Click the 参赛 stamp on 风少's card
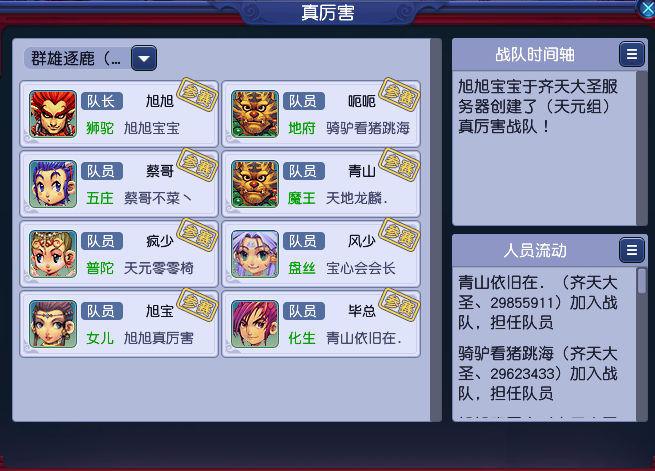Image resolution: width=655 pixels, height=471 pixels. click(x=399, y=235)
